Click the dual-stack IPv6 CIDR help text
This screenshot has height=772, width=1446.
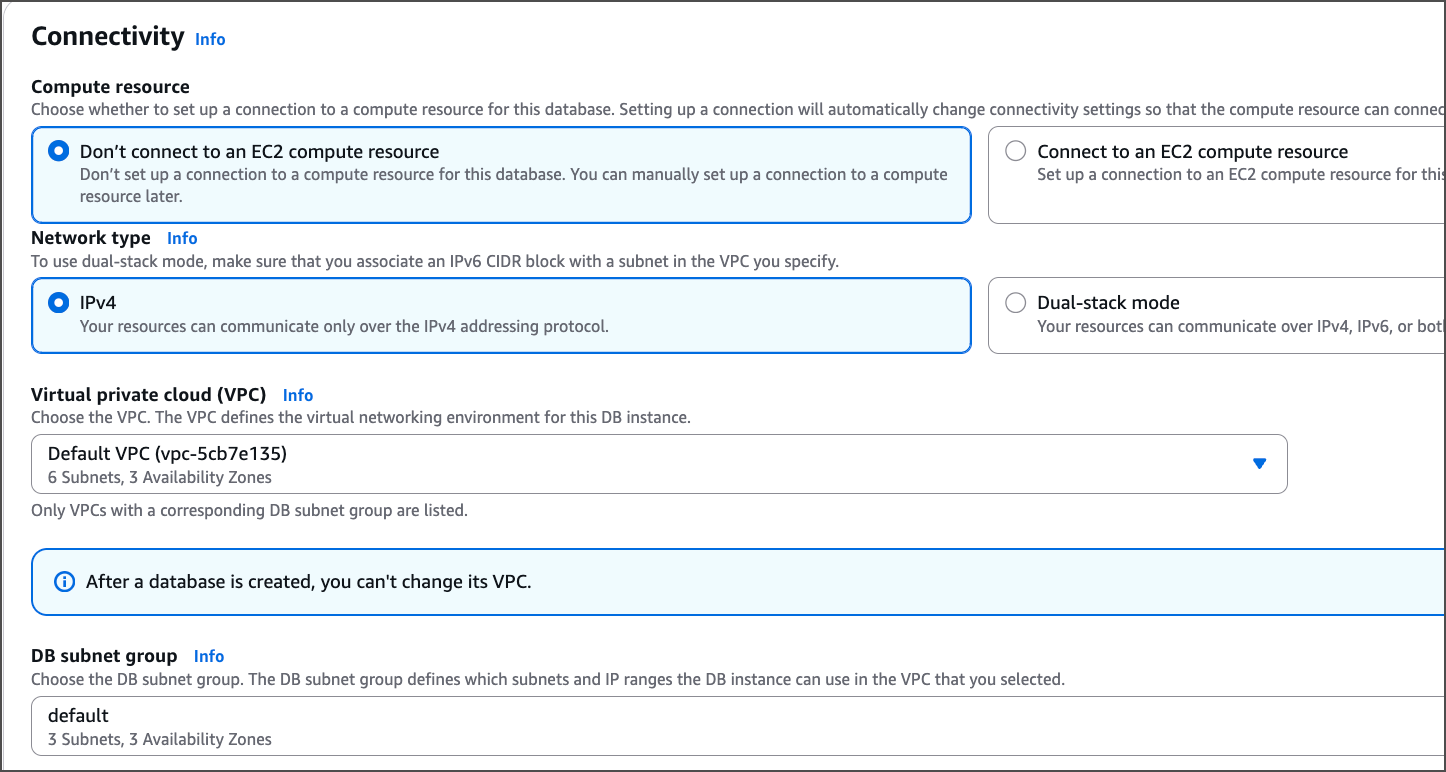[434, 261]
